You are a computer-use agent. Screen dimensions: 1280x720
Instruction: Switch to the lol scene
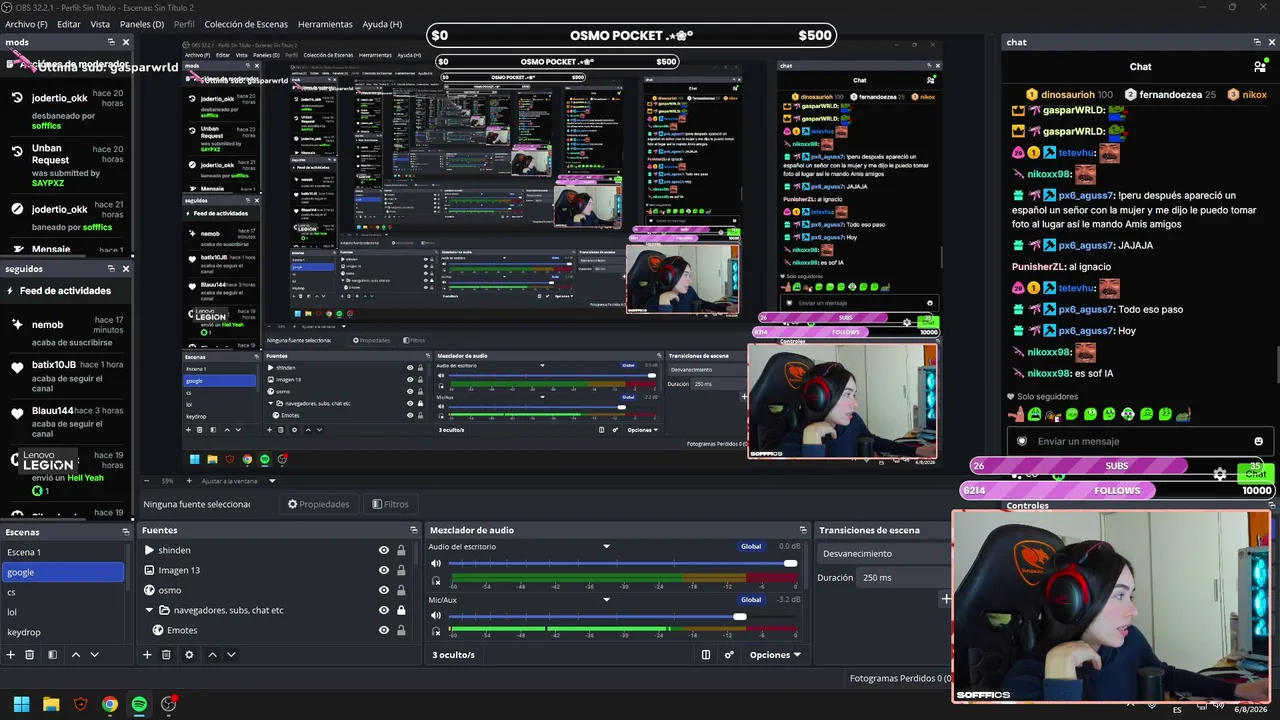click(x=64, y=612)
